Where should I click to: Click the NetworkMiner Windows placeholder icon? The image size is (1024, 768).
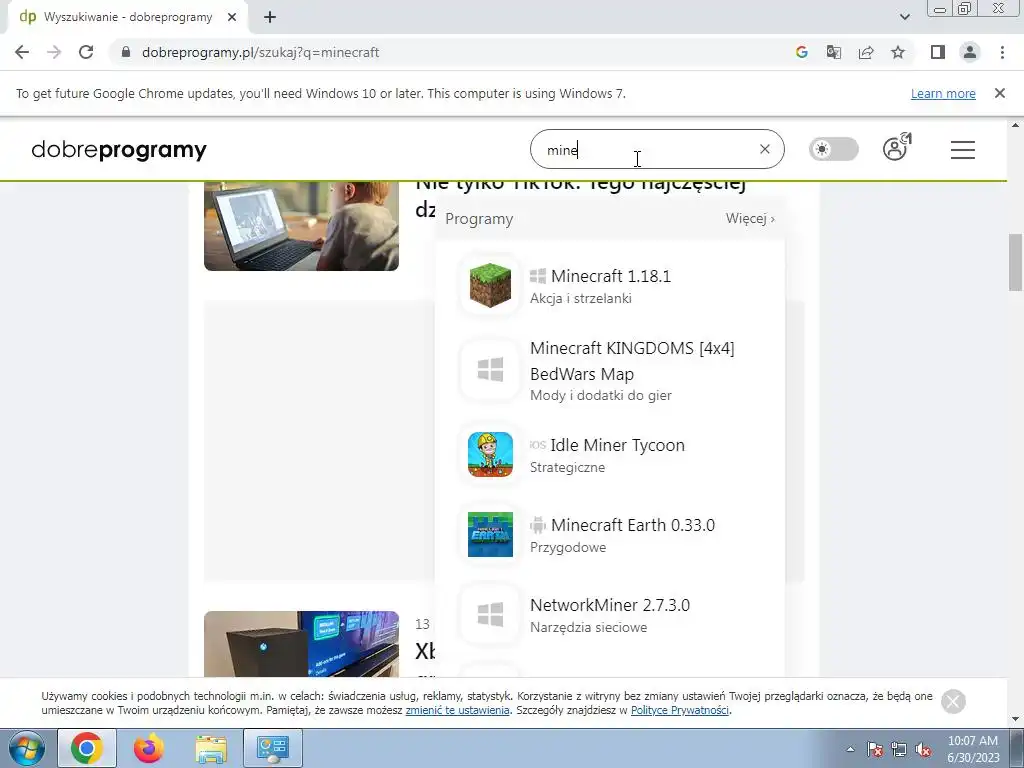coord(490,615)
